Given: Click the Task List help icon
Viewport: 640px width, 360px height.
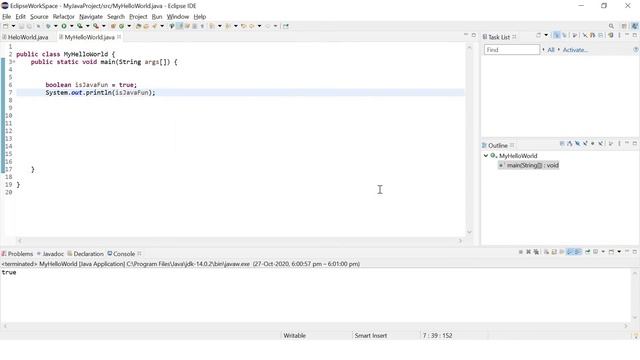Looking at the screenshot, I should (636, 50).
